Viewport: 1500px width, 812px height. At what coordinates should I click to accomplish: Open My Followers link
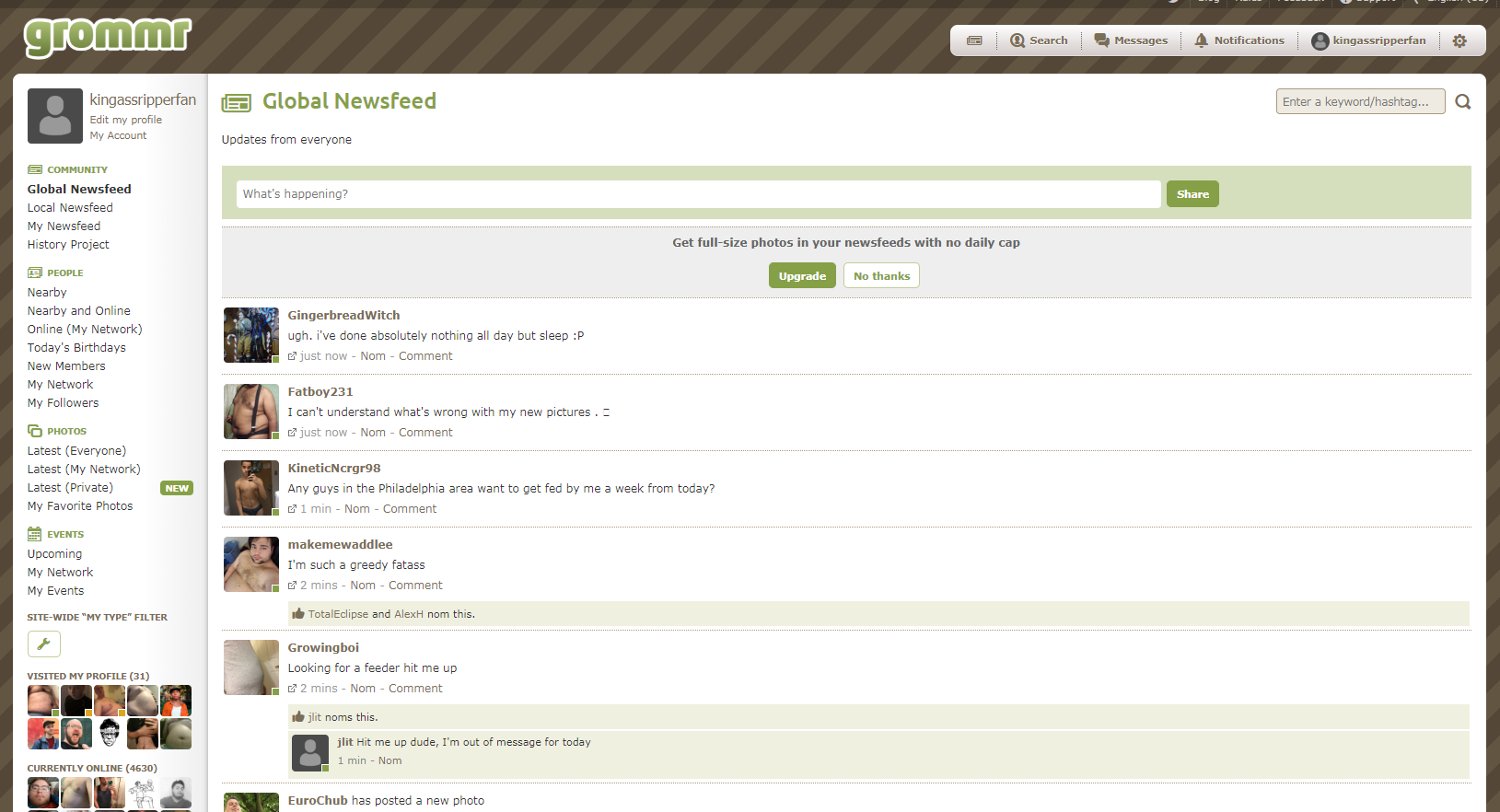pyautogui.click(x=63, y=403)
